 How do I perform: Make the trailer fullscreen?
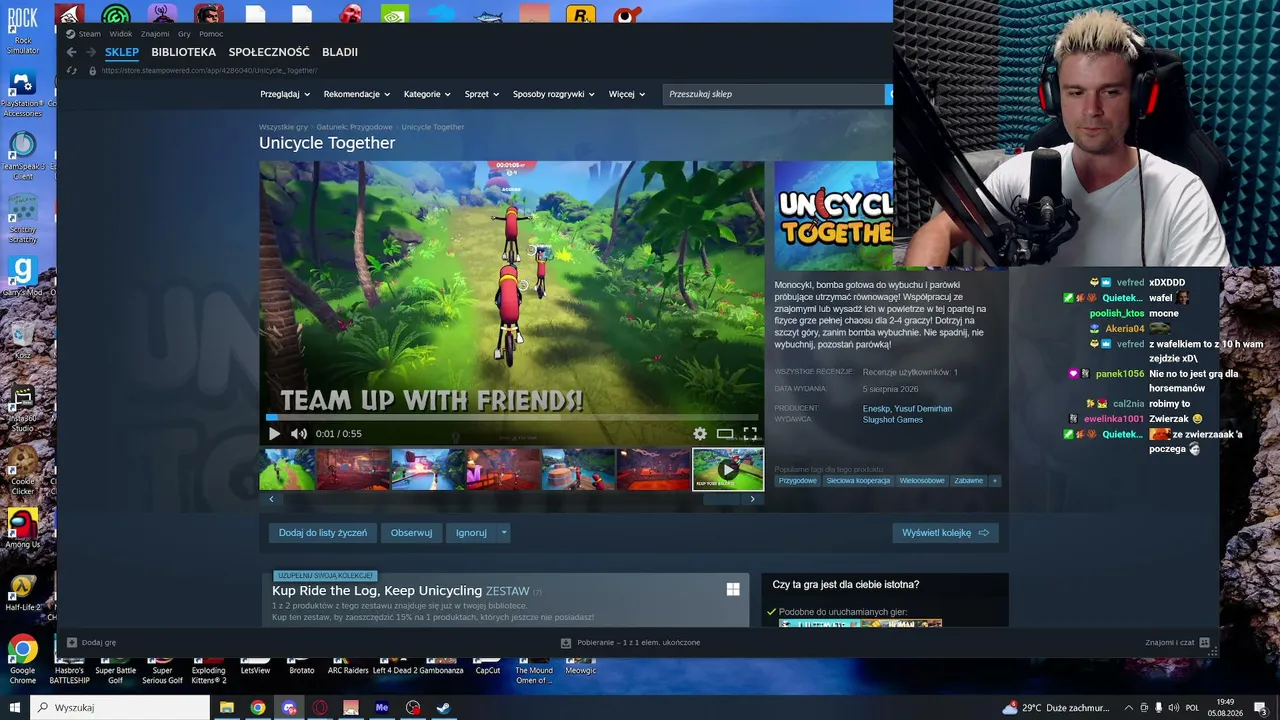(750, 434)
